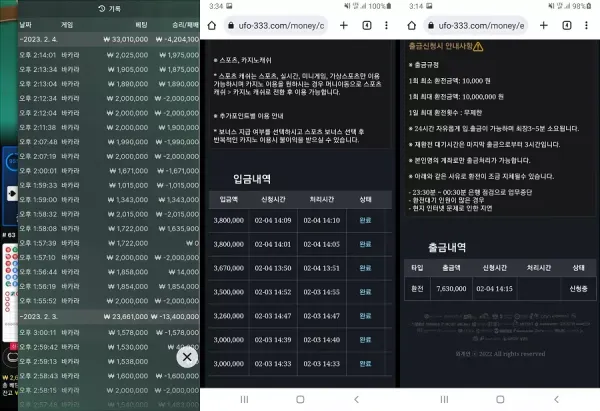Tap back button in middle phone
600x411 pixels.
[x=357, y=400]
